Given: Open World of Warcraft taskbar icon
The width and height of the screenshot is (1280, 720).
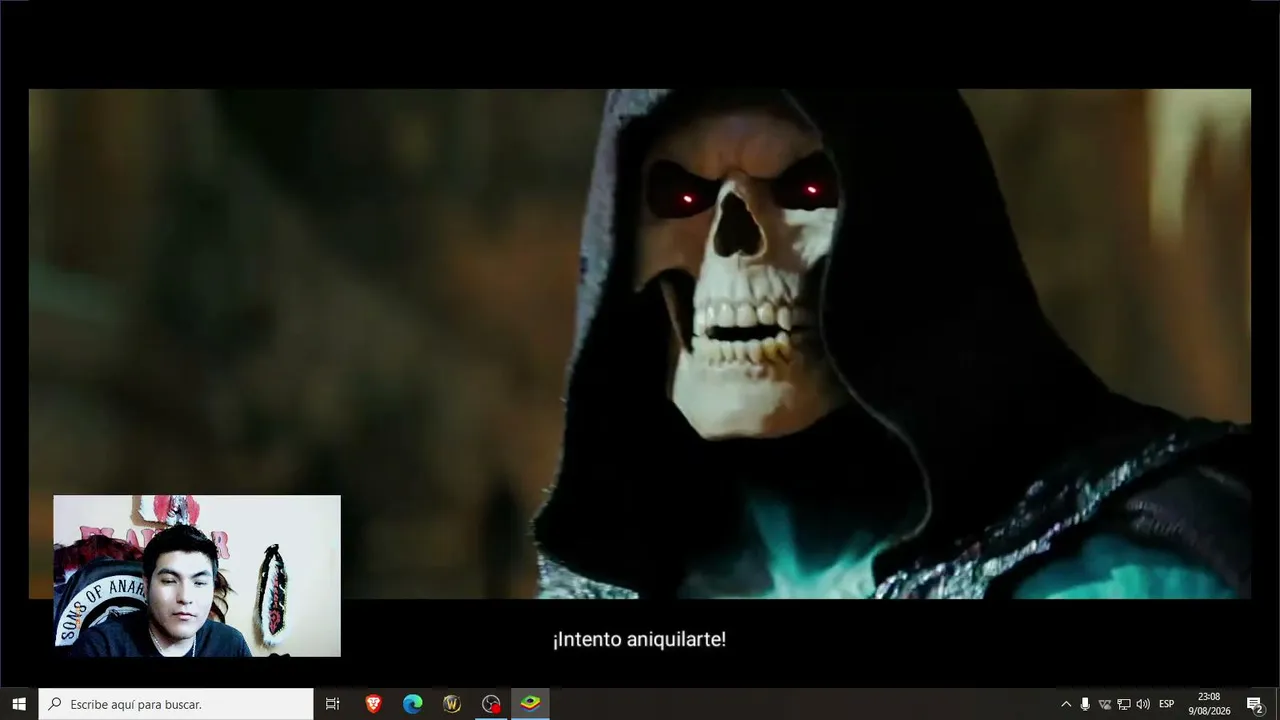Looking at the screenshot, I should 452,704.
